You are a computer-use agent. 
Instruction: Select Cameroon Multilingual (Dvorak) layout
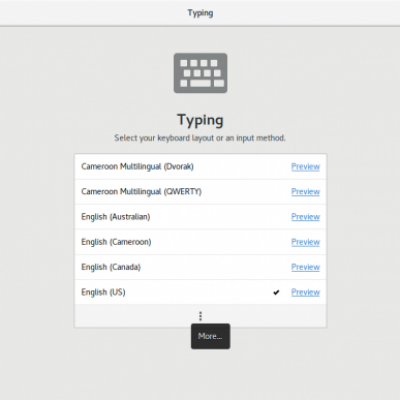pos(200,167)
